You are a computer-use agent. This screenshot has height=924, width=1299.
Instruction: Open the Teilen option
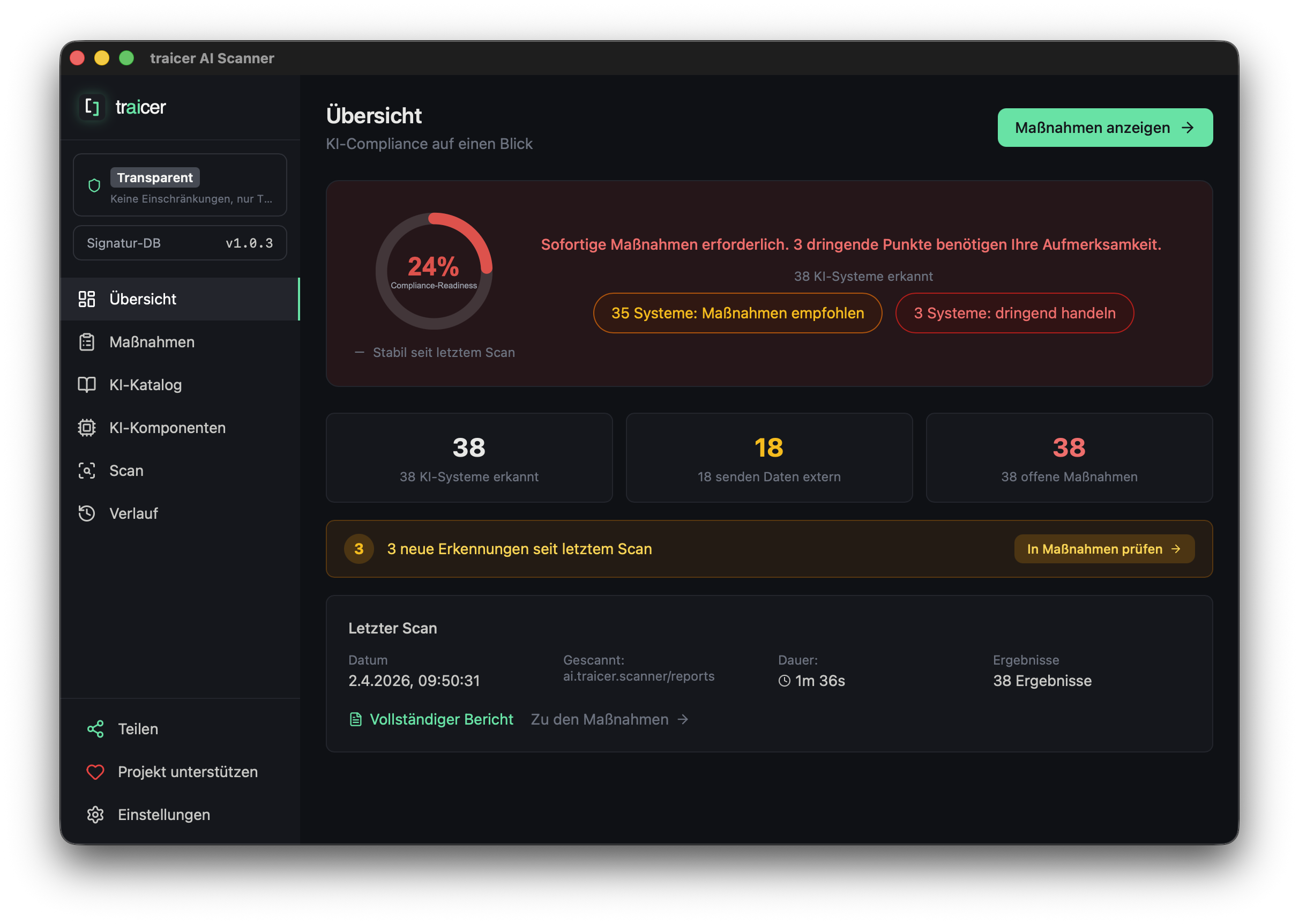(180, 729)
